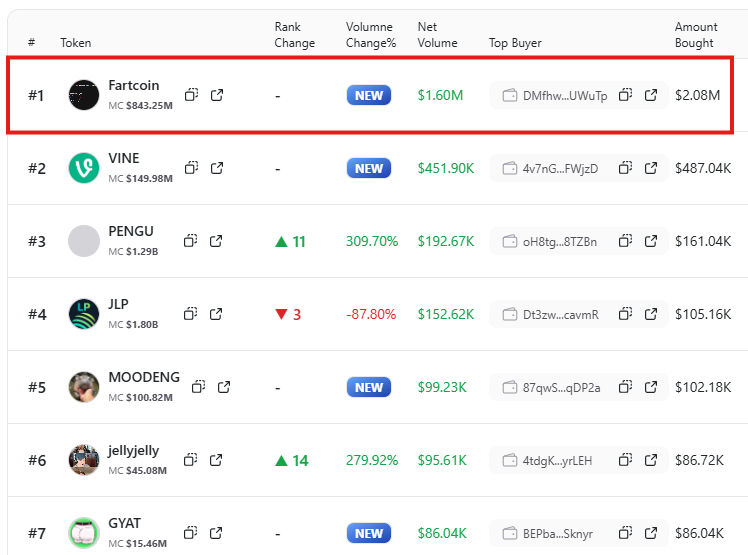Select the $2.08M amount bought value
748x555 pixels.
pos(697,95)
